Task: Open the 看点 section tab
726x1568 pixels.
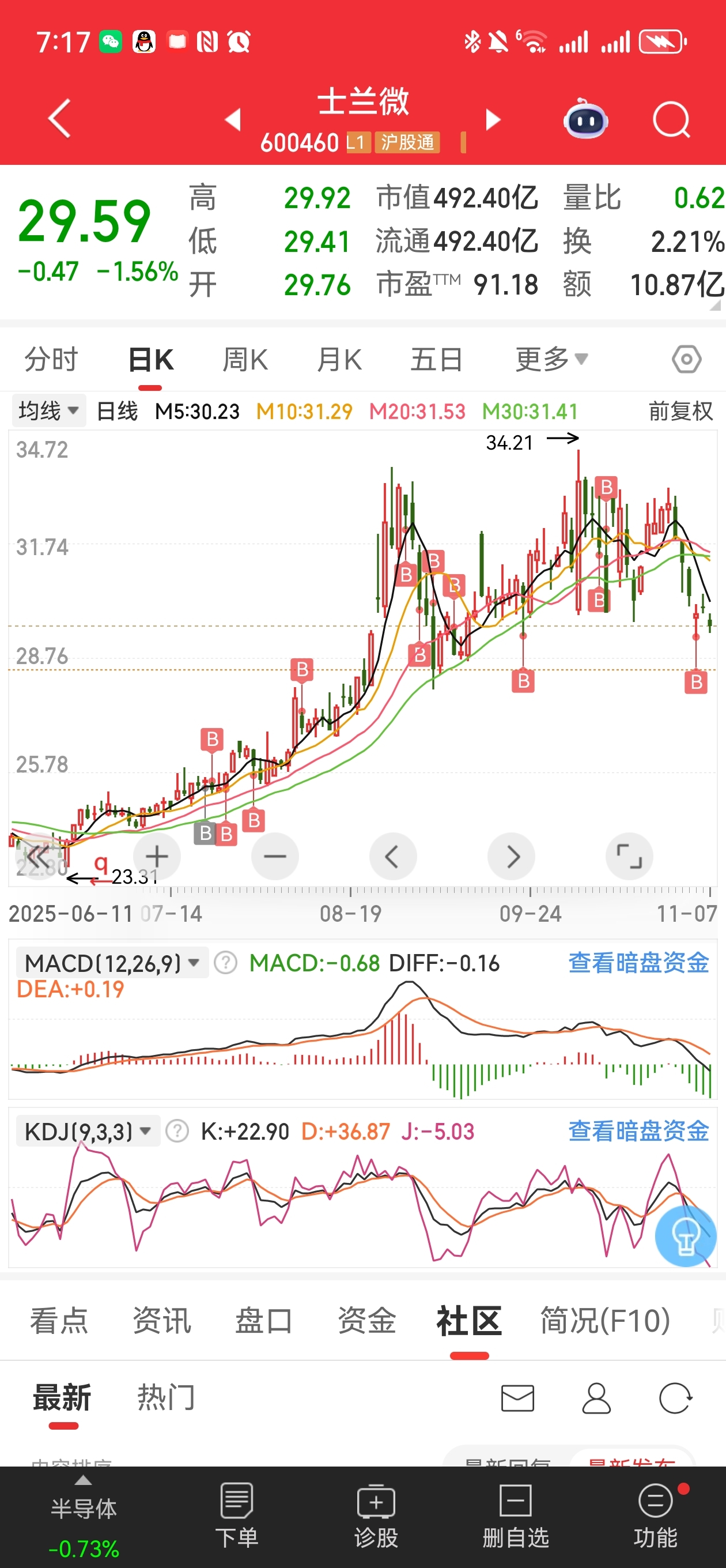Action: (59, 1321)
